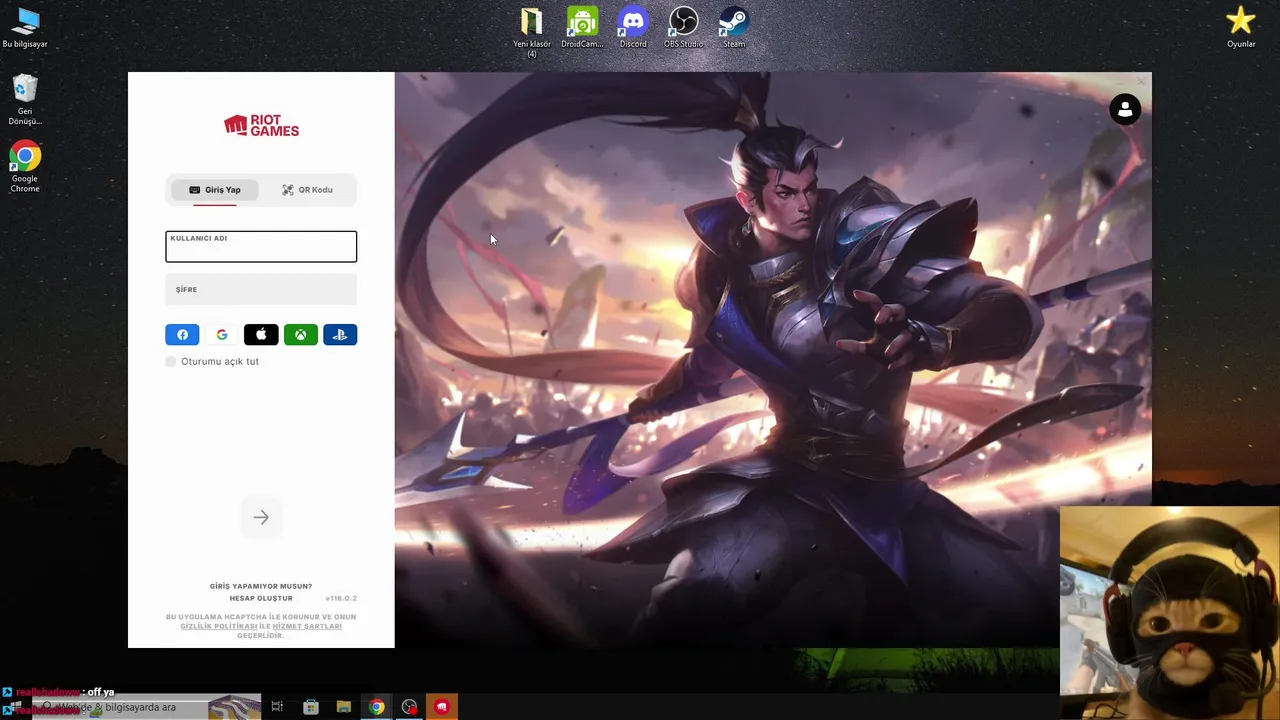Launch OBS Studio desktop shortcut
Screen dimensions: 1280x720
click(684, 28)
